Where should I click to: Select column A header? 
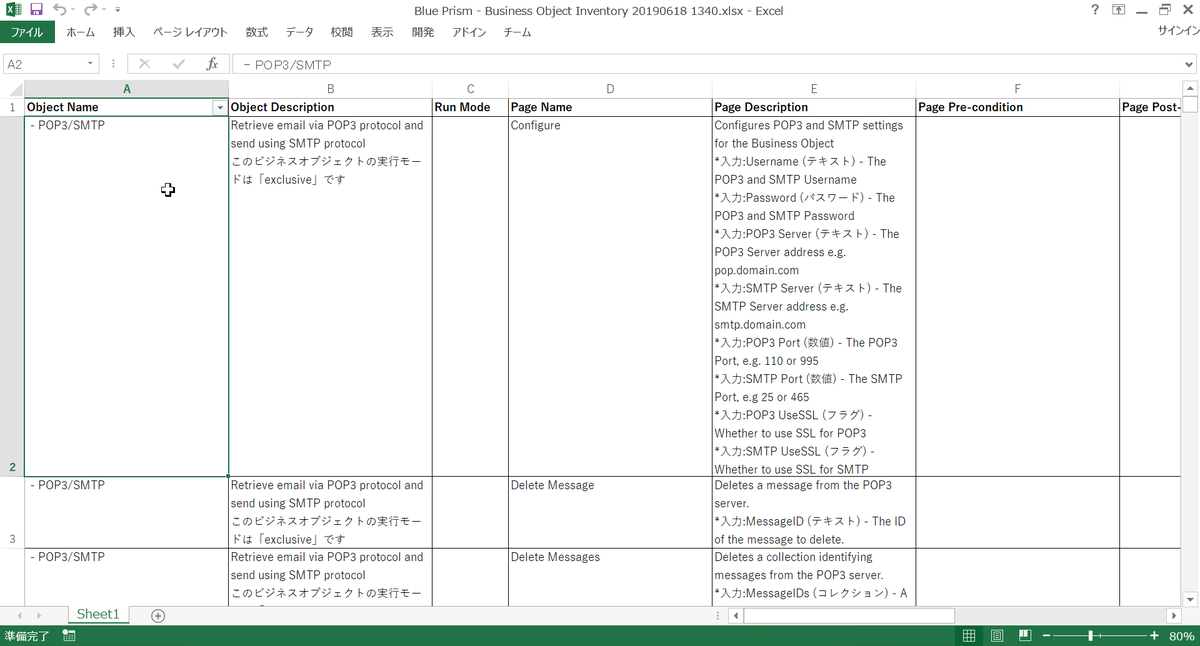coord(126,89)
